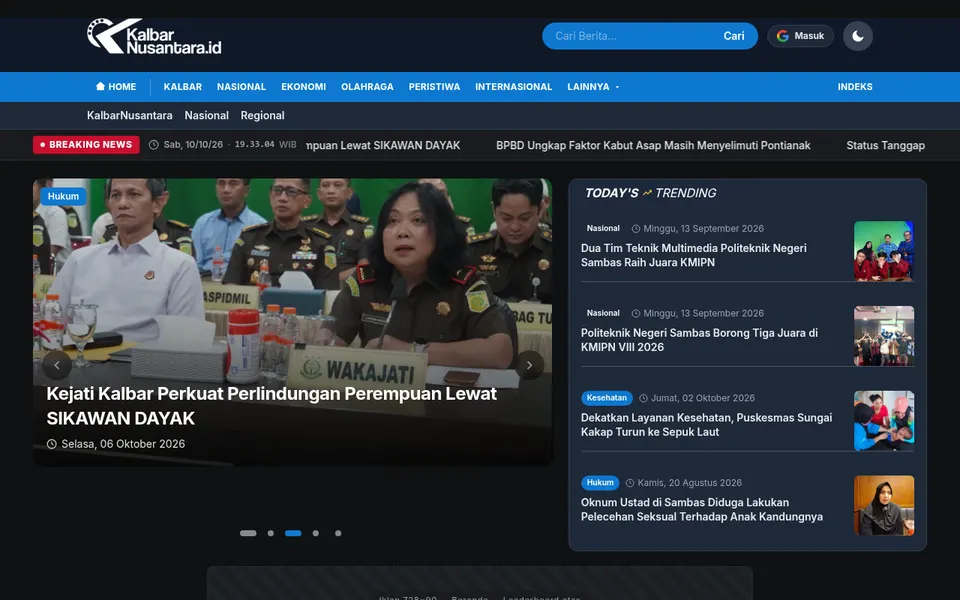Open ticker item Status Tanggap
The height and width of the screenshot is (600, 960).
tap(885, 146)
